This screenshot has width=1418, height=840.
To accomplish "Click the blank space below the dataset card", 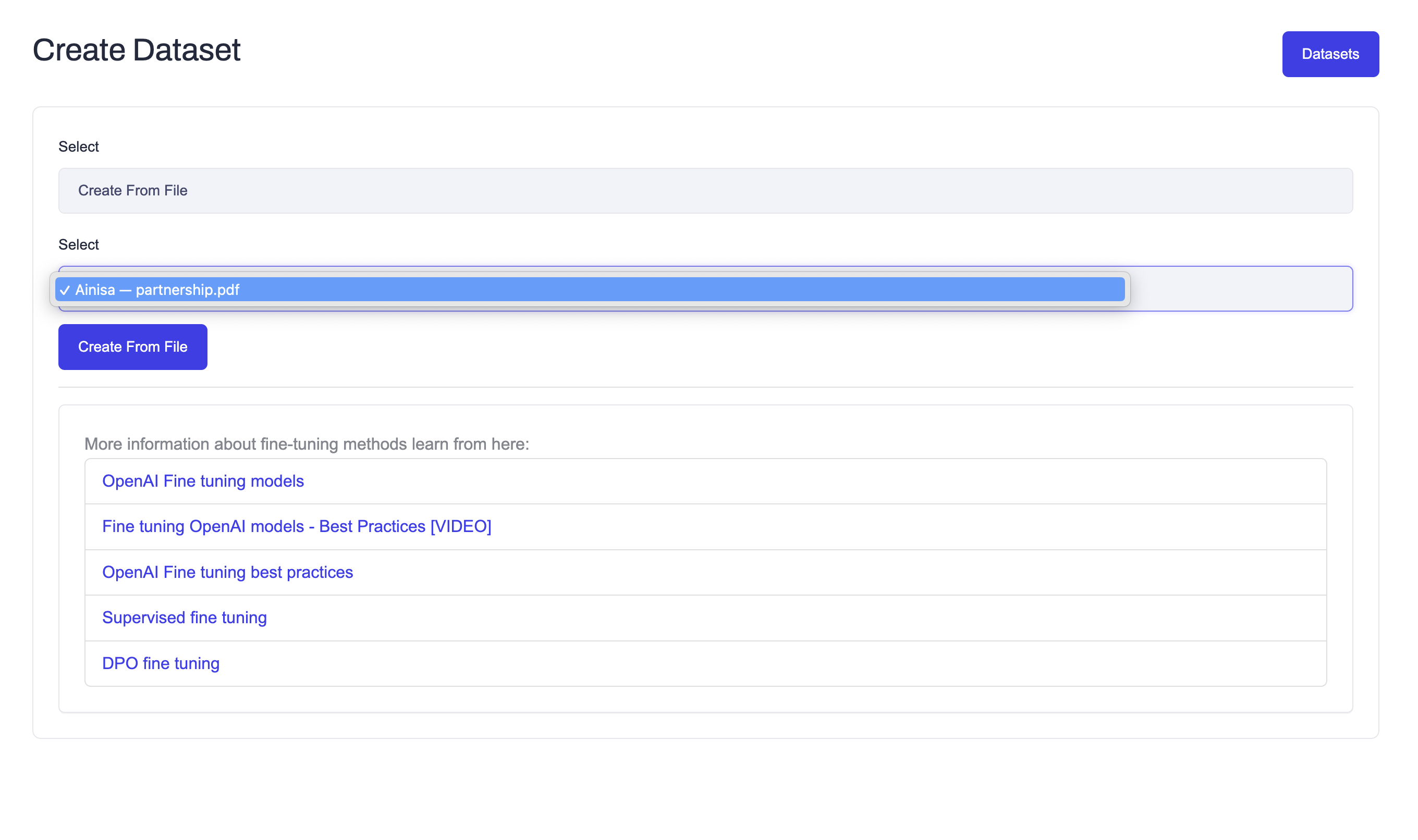I will click(705, 793).
